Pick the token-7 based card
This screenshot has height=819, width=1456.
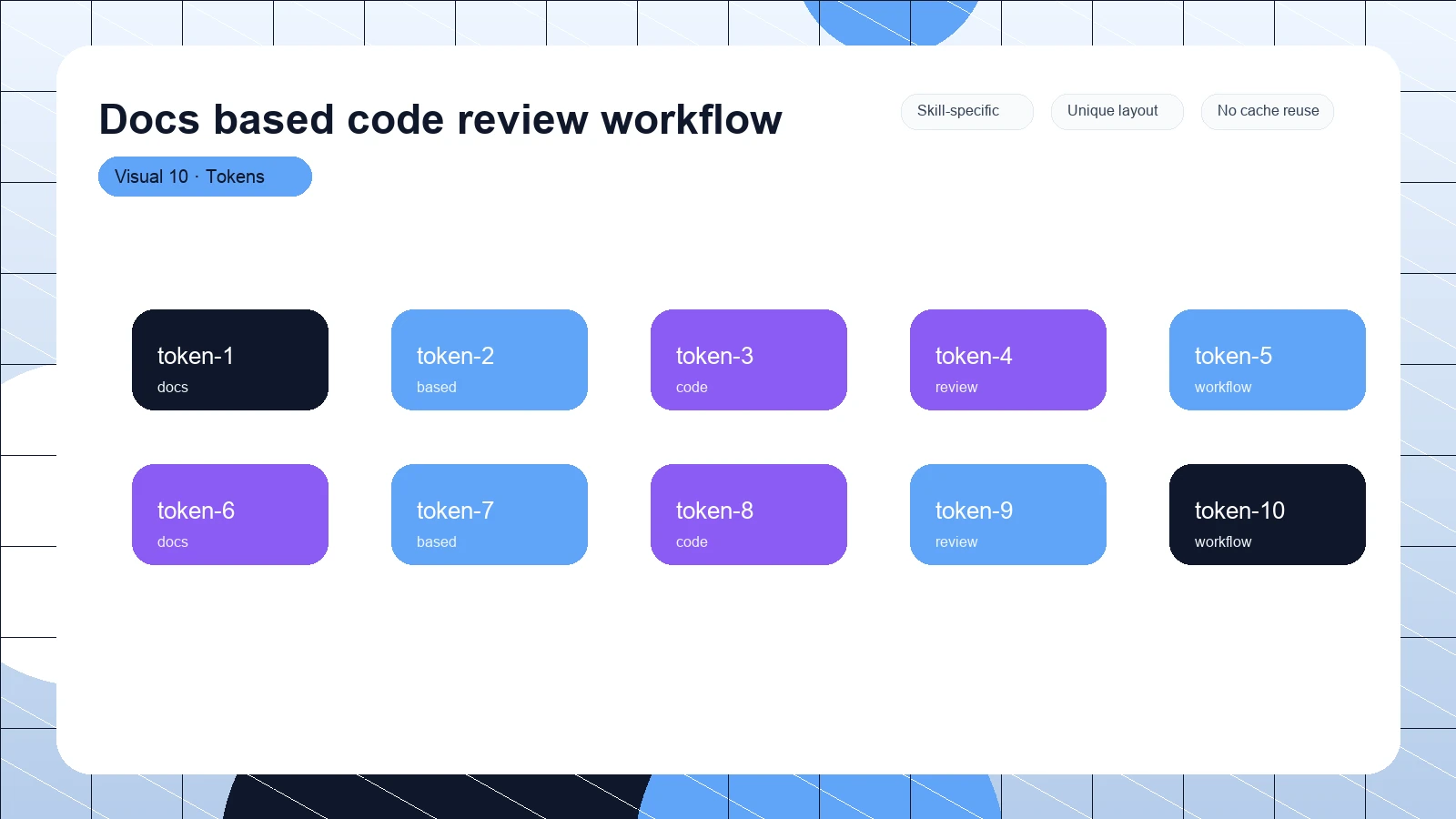tap(490, 514)
